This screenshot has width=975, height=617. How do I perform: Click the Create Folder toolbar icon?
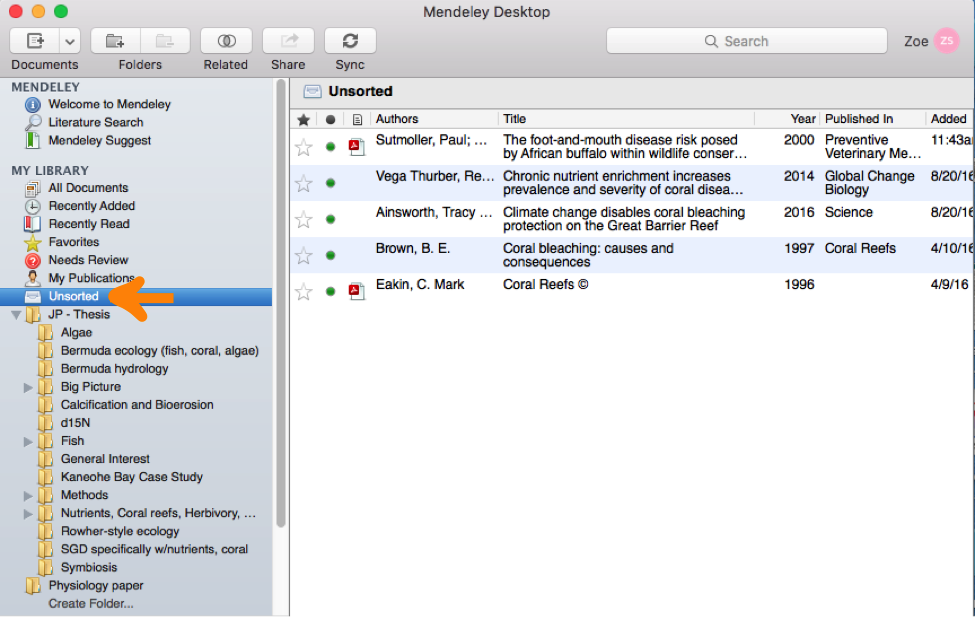pyautogui.click(x=115, y=41)
